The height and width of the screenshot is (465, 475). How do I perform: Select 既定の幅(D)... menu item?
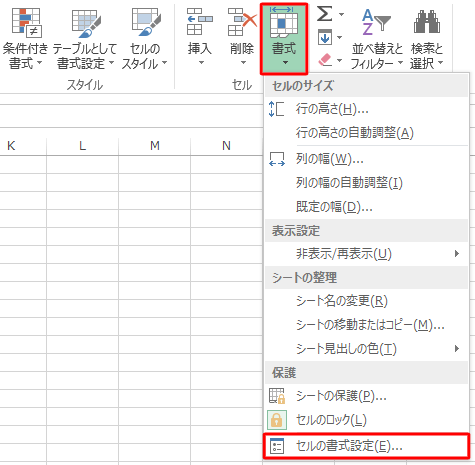pyautogui.click(x=367, y=207)
